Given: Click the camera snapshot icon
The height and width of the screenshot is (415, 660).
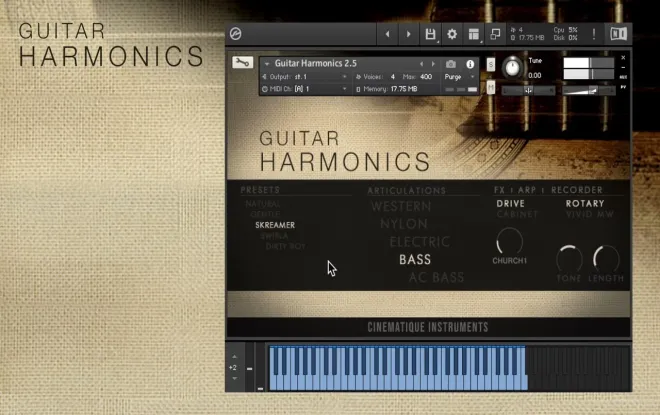Looking at the screenshot, I should pyautogui.click(x=451, y=64).
